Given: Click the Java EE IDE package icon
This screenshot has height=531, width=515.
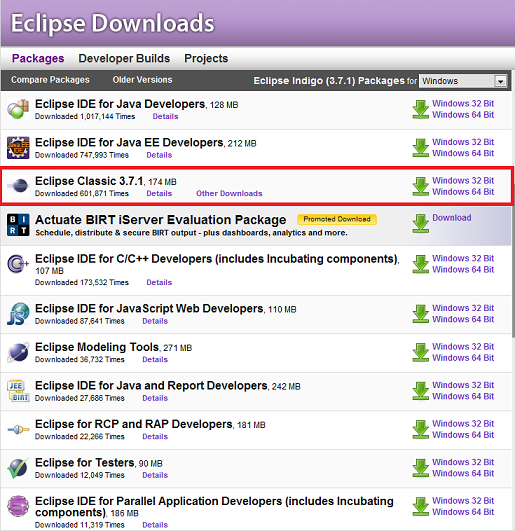Looking at the screenshot, I should (18, 148).
